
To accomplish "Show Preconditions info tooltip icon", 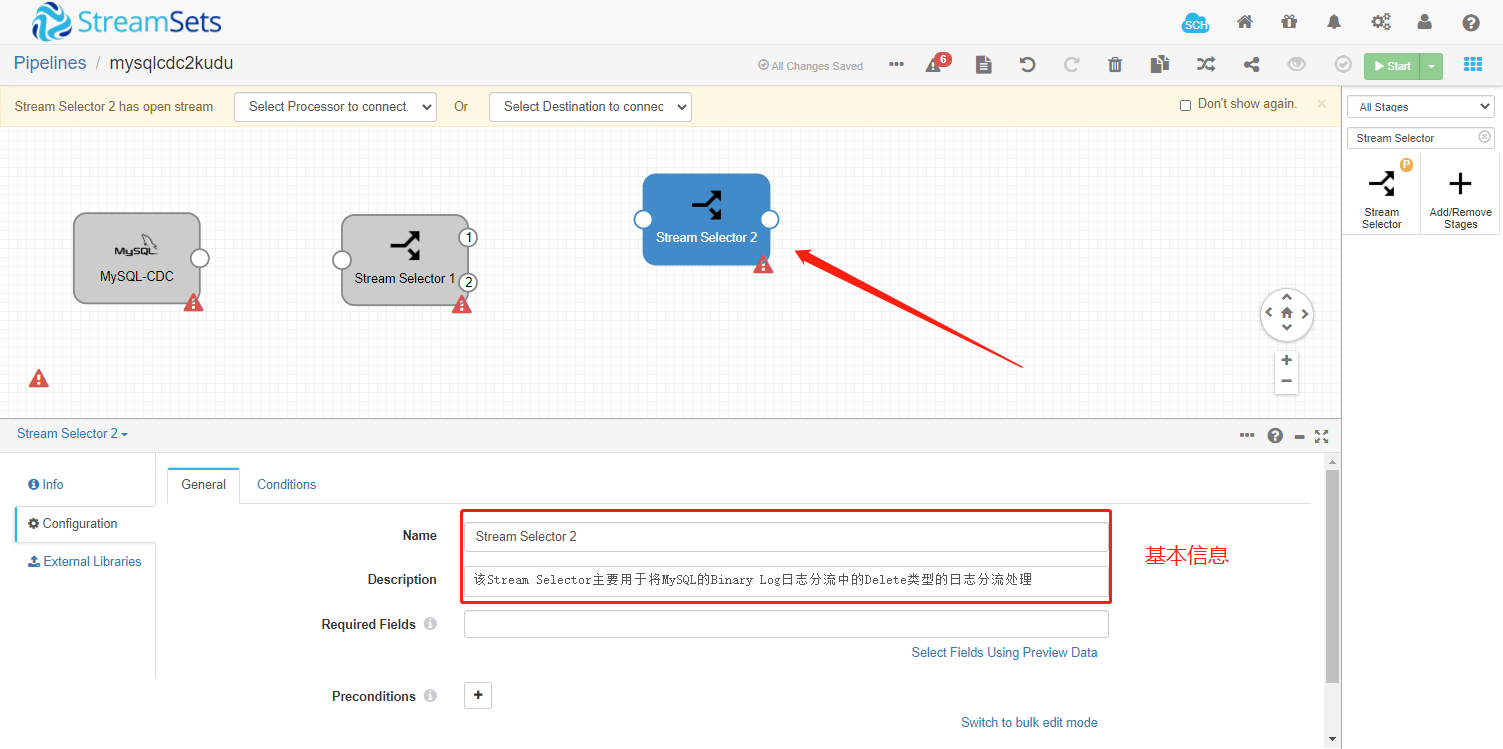I will click(430, 696).
